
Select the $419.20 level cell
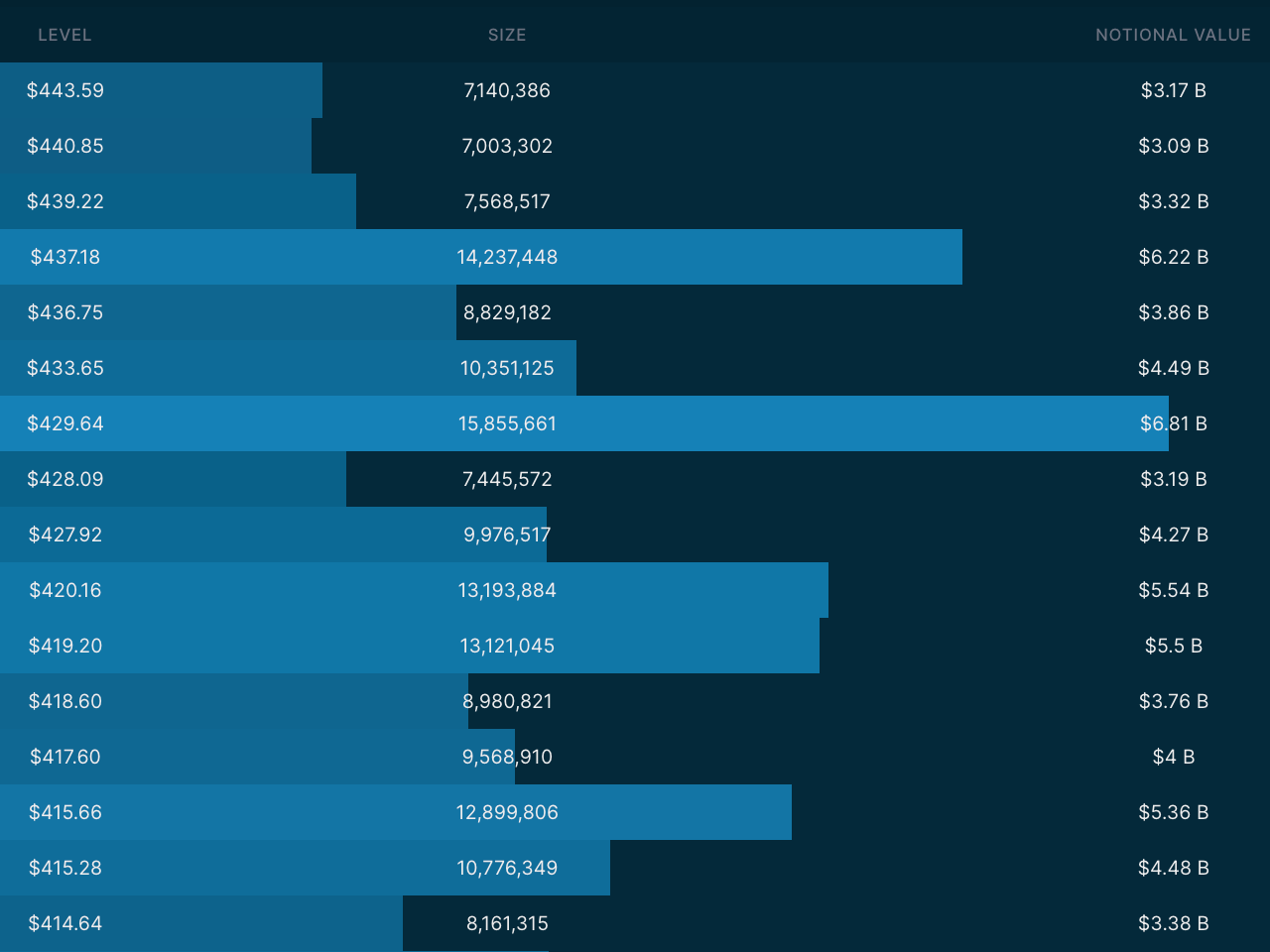65,646
